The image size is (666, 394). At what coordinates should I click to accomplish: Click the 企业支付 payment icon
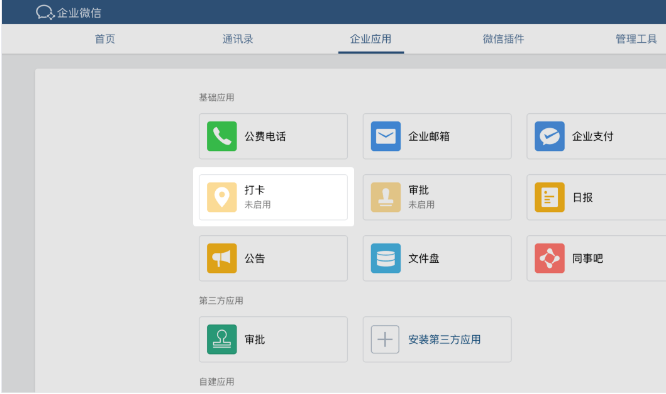click(550, 136)
